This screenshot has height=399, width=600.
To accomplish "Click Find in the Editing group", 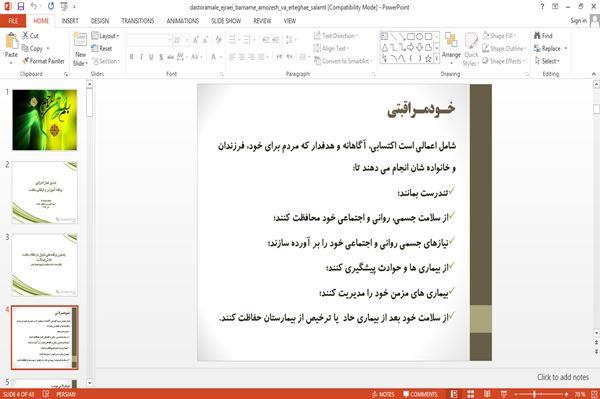I will (543, 36).
